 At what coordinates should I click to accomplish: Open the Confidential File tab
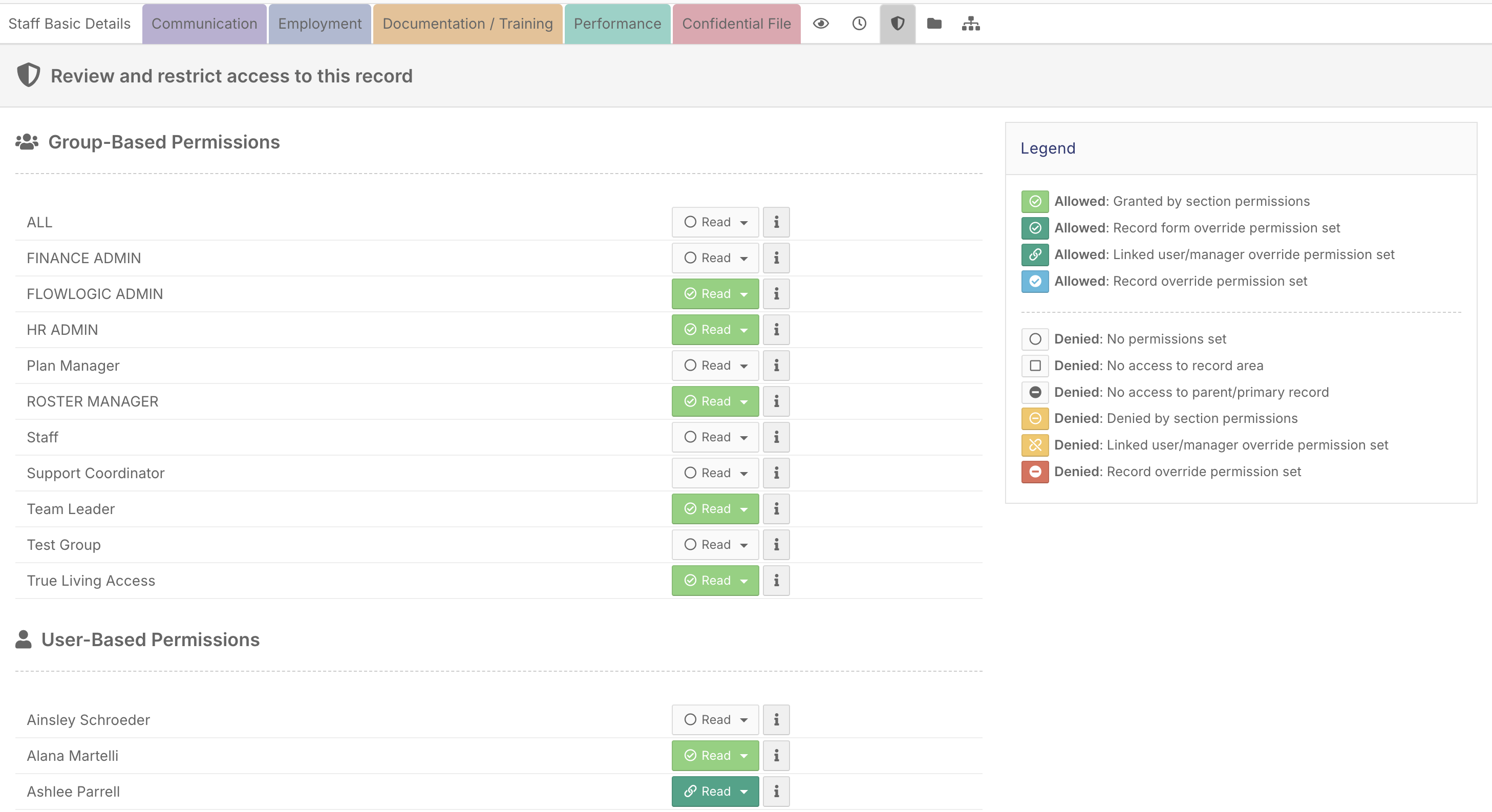tap(736, 24)
